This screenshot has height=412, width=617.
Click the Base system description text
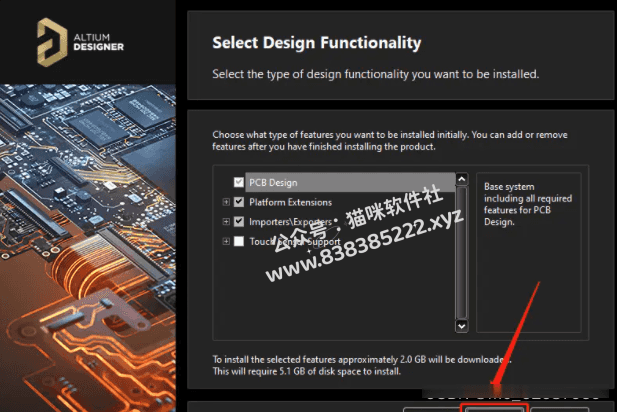[528, 204]
